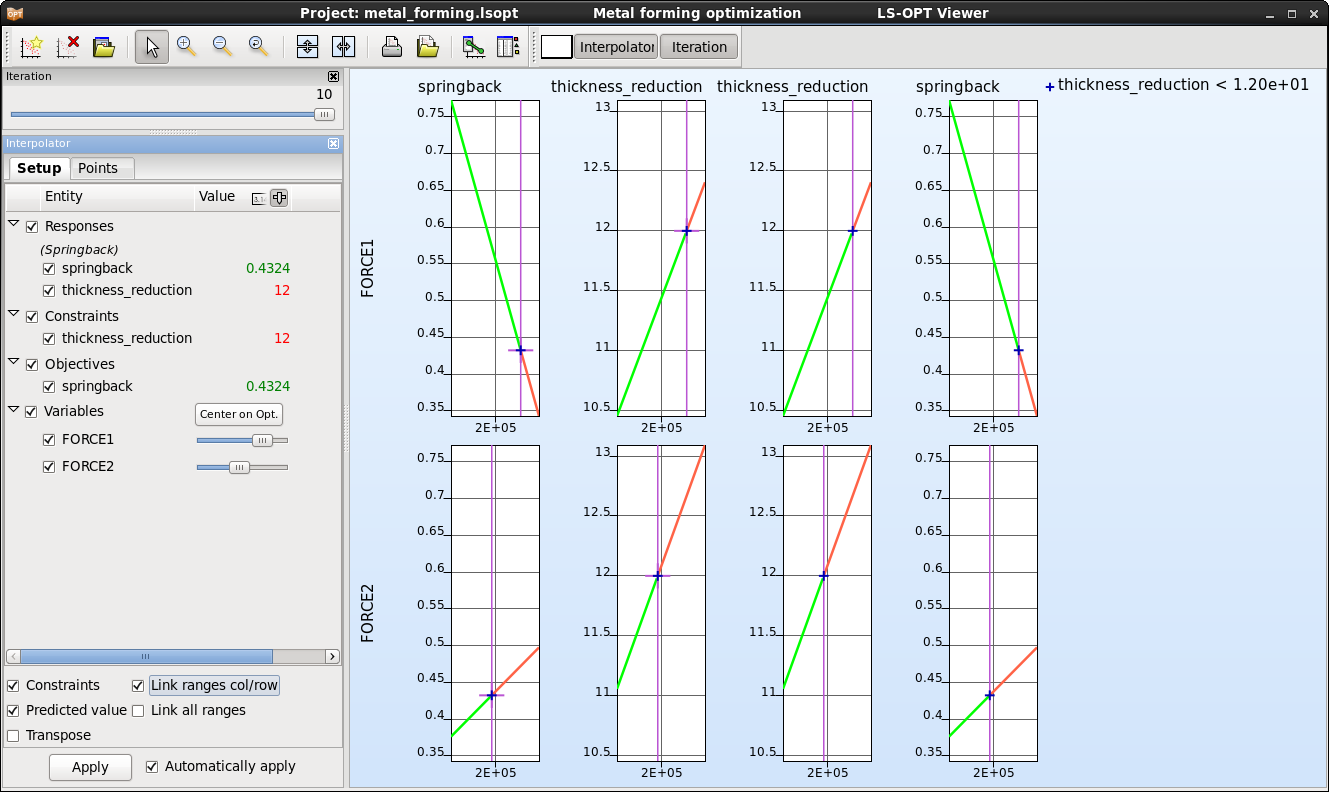Collapse the Objectives tree group
Viewport: 1329px width, 792px height.
tap(14, 363)
